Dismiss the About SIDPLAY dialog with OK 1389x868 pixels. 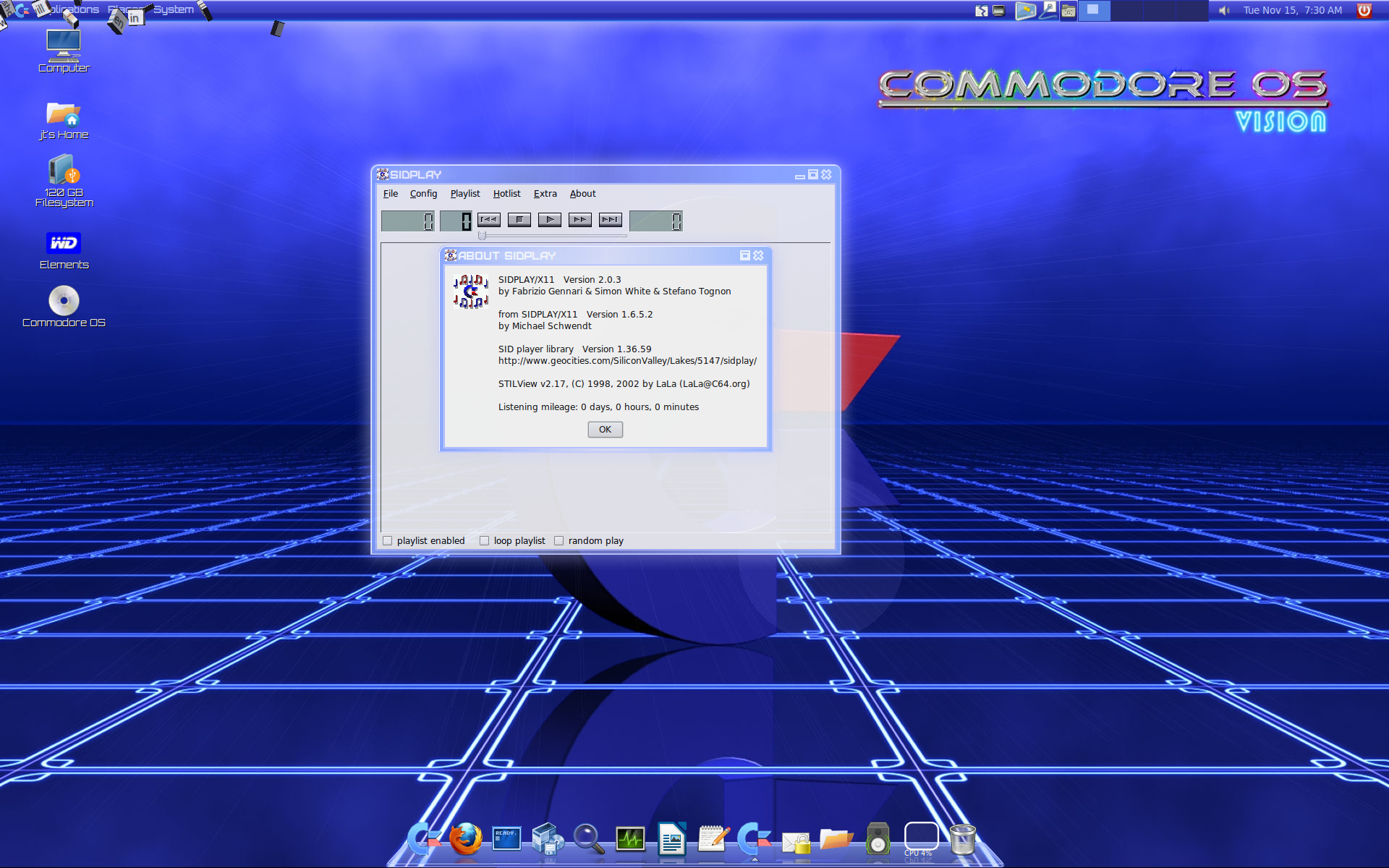[x=605, y=429]
